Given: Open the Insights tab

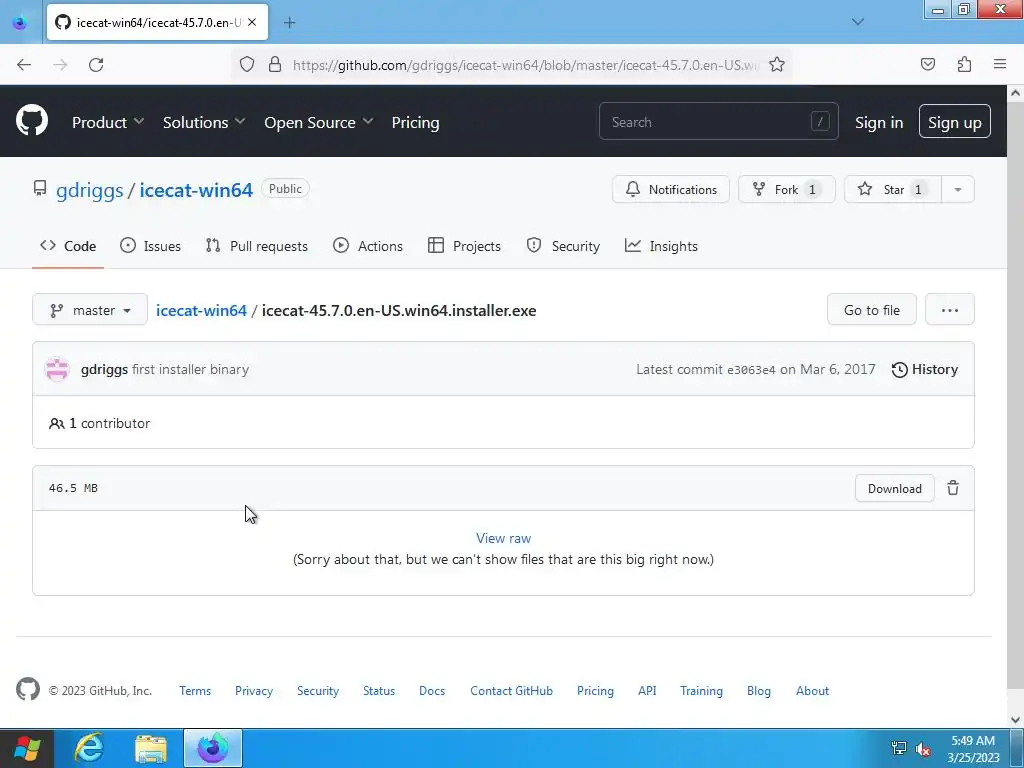Looking at the screenshot, I should [662, 246].
